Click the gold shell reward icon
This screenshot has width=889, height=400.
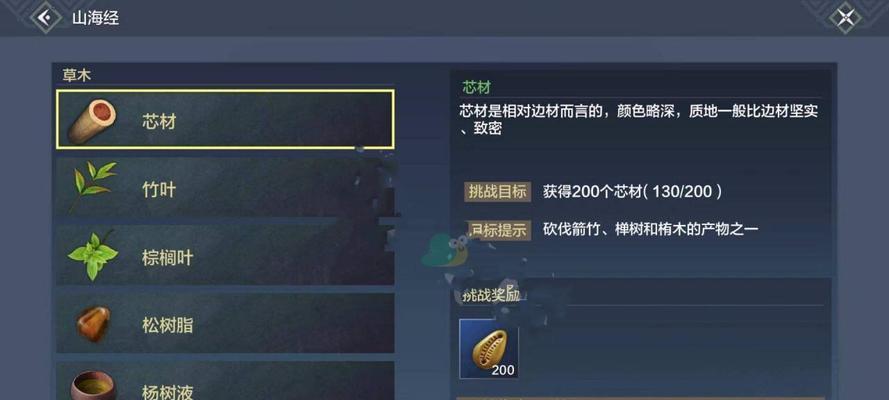tap(489, 349)
